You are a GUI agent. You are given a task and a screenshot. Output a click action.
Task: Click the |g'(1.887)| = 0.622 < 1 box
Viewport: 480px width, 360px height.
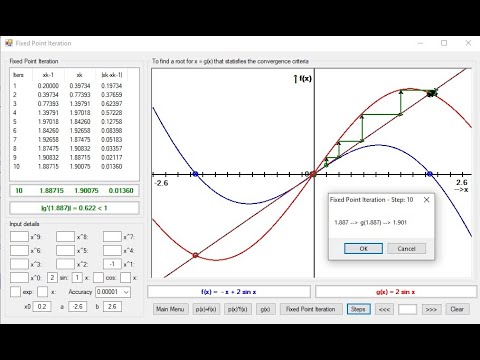coord(74,208)
